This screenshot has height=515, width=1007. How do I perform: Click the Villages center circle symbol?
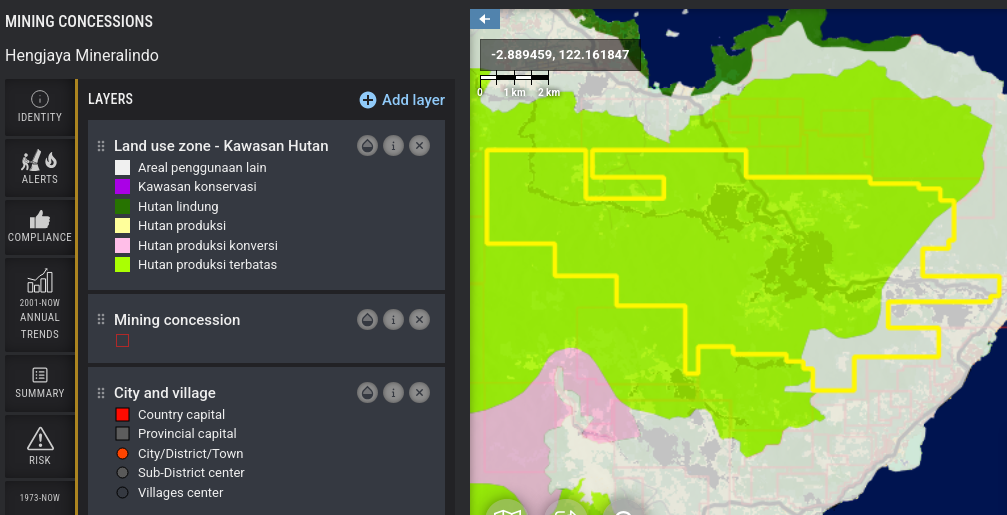tap(123, 493)
